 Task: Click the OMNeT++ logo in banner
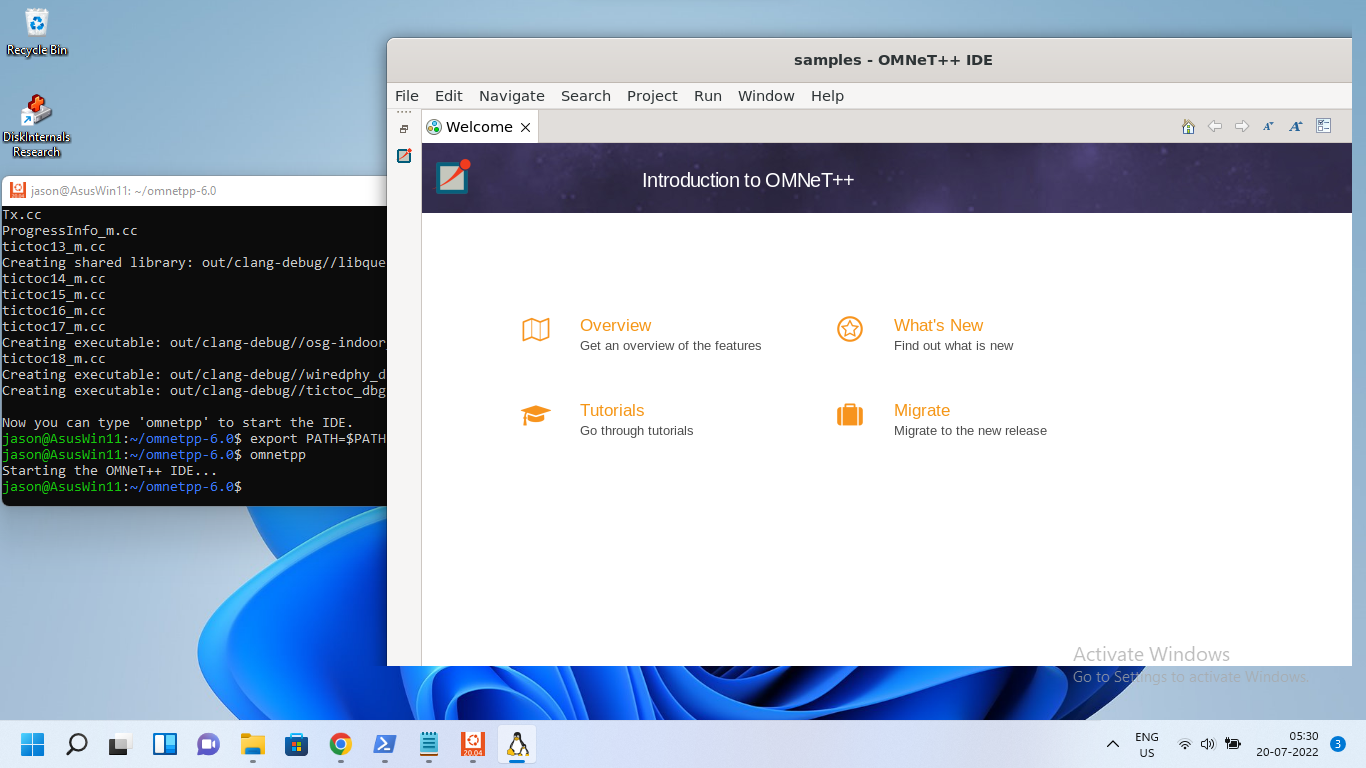(453, 177)
